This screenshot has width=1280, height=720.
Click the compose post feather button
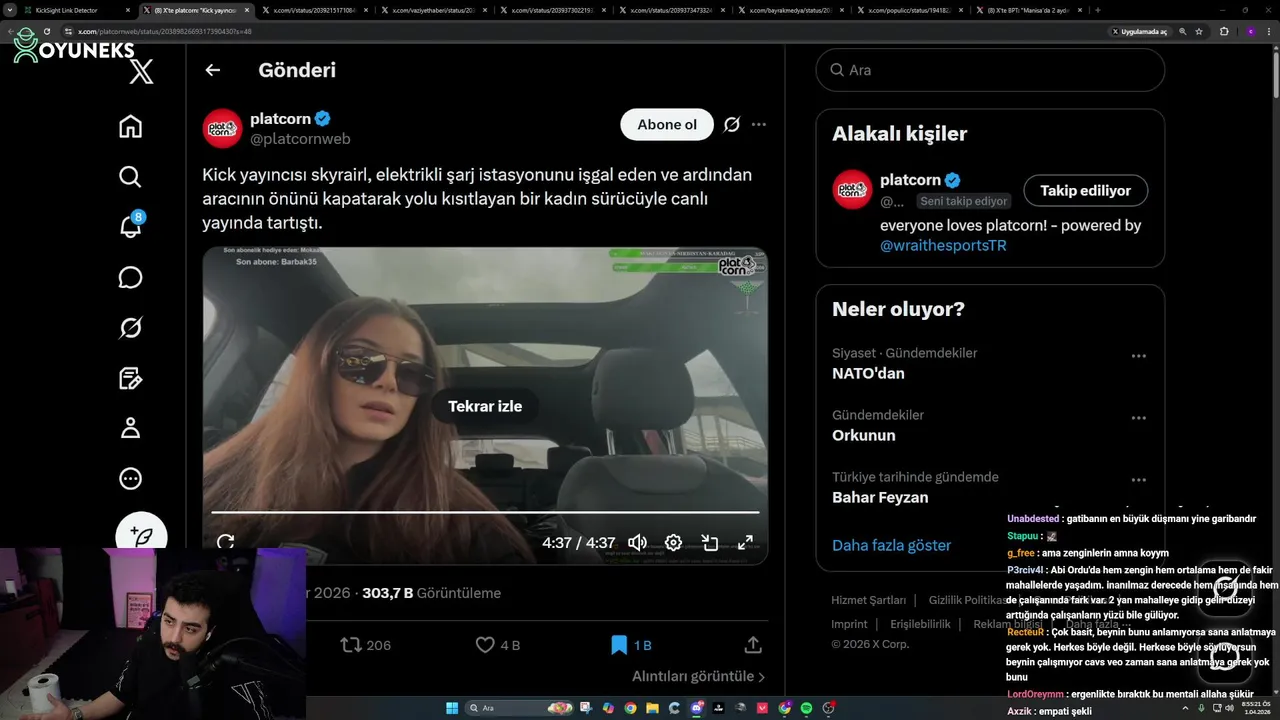click(x=141, y=535)
